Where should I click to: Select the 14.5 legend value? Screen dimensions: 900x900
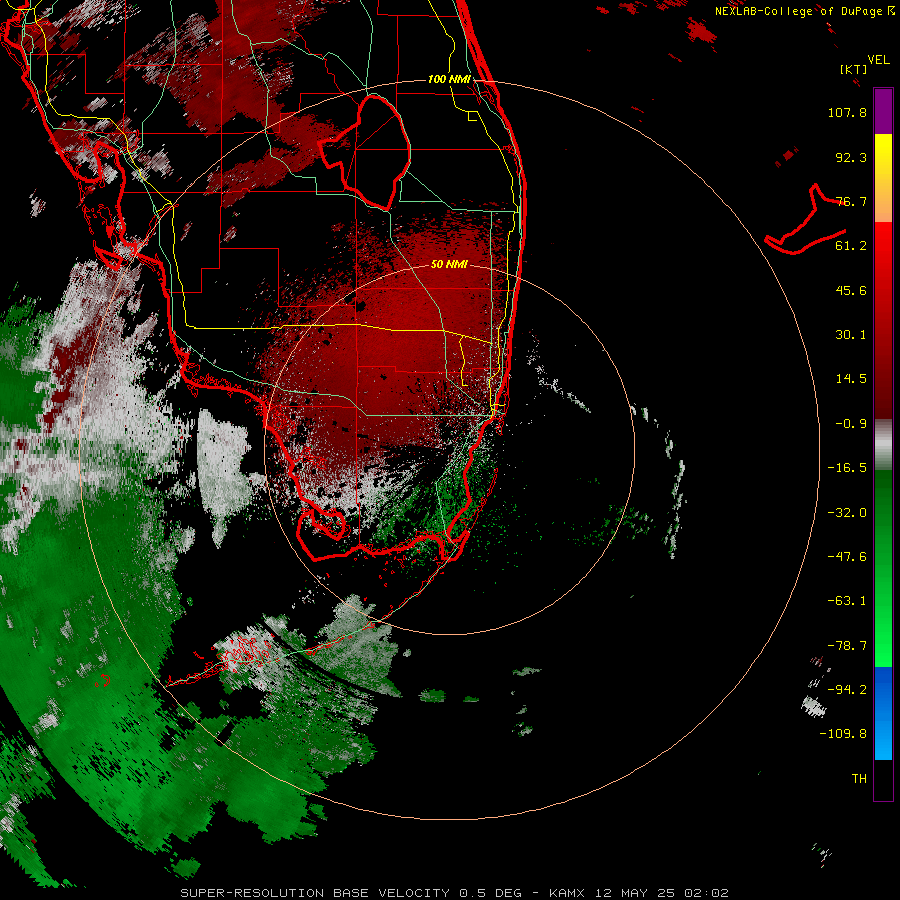[851, 379]
